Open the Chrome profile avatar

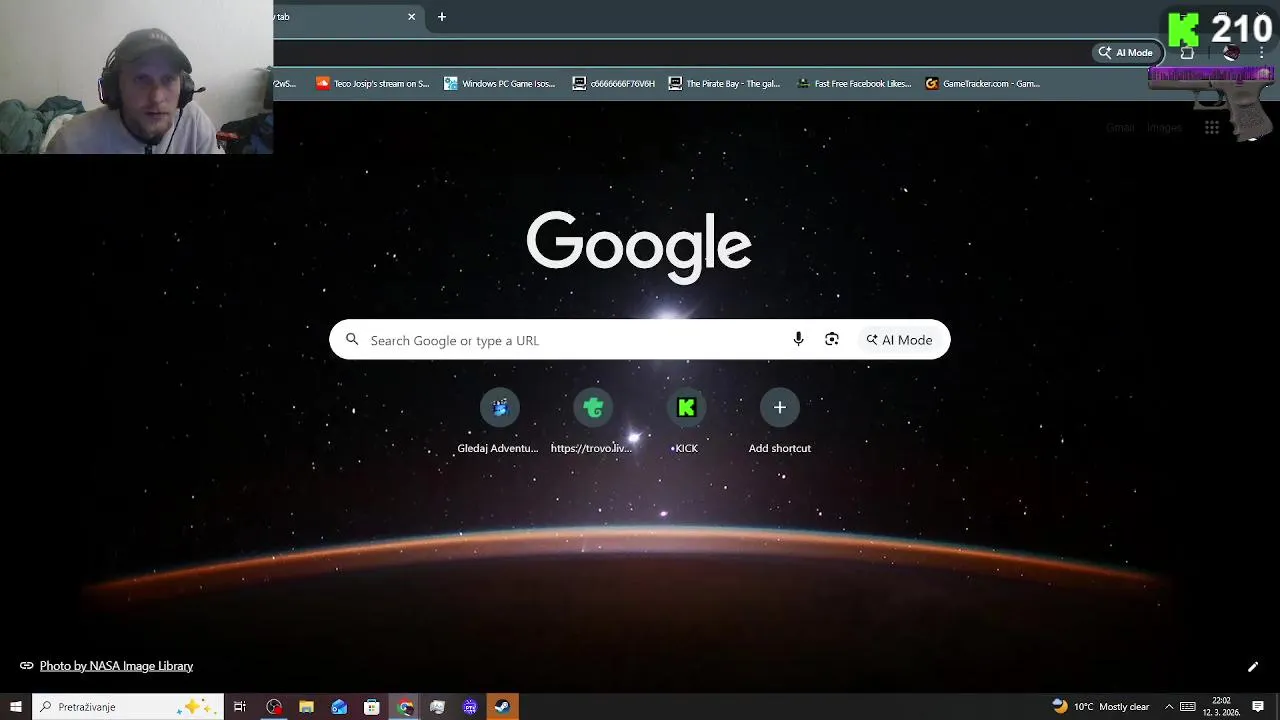pyautogui.click(x=1231, y=53)
